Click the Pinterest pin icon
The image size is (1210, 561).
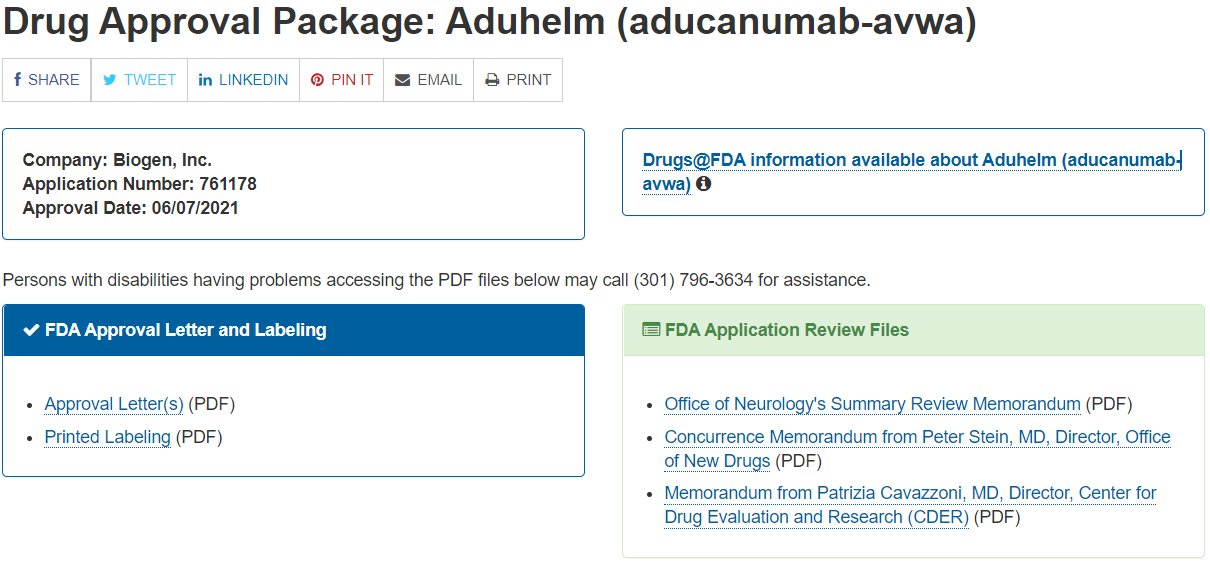[x=317, y=80]
